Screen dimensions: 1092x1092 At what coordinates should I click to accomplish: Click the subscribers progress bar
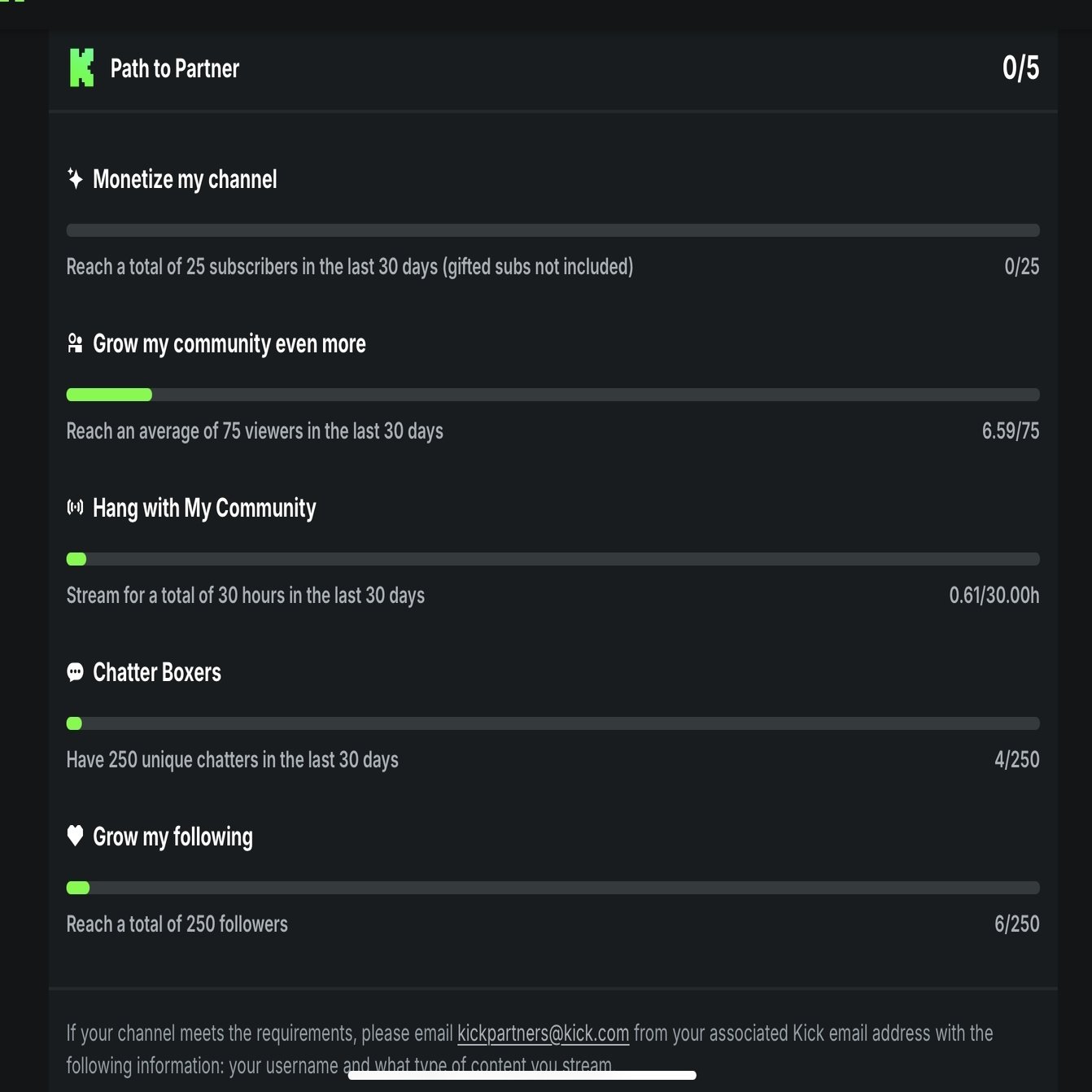coord(553,230)
